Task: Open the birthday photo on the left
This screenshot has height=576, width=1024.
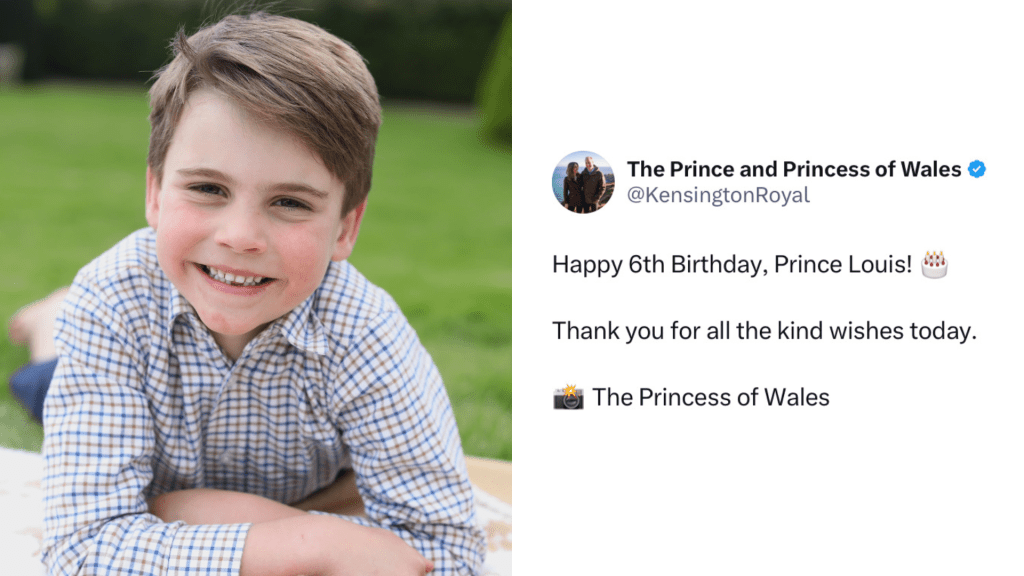Action: pyautogui.click(x=256, y=288)
